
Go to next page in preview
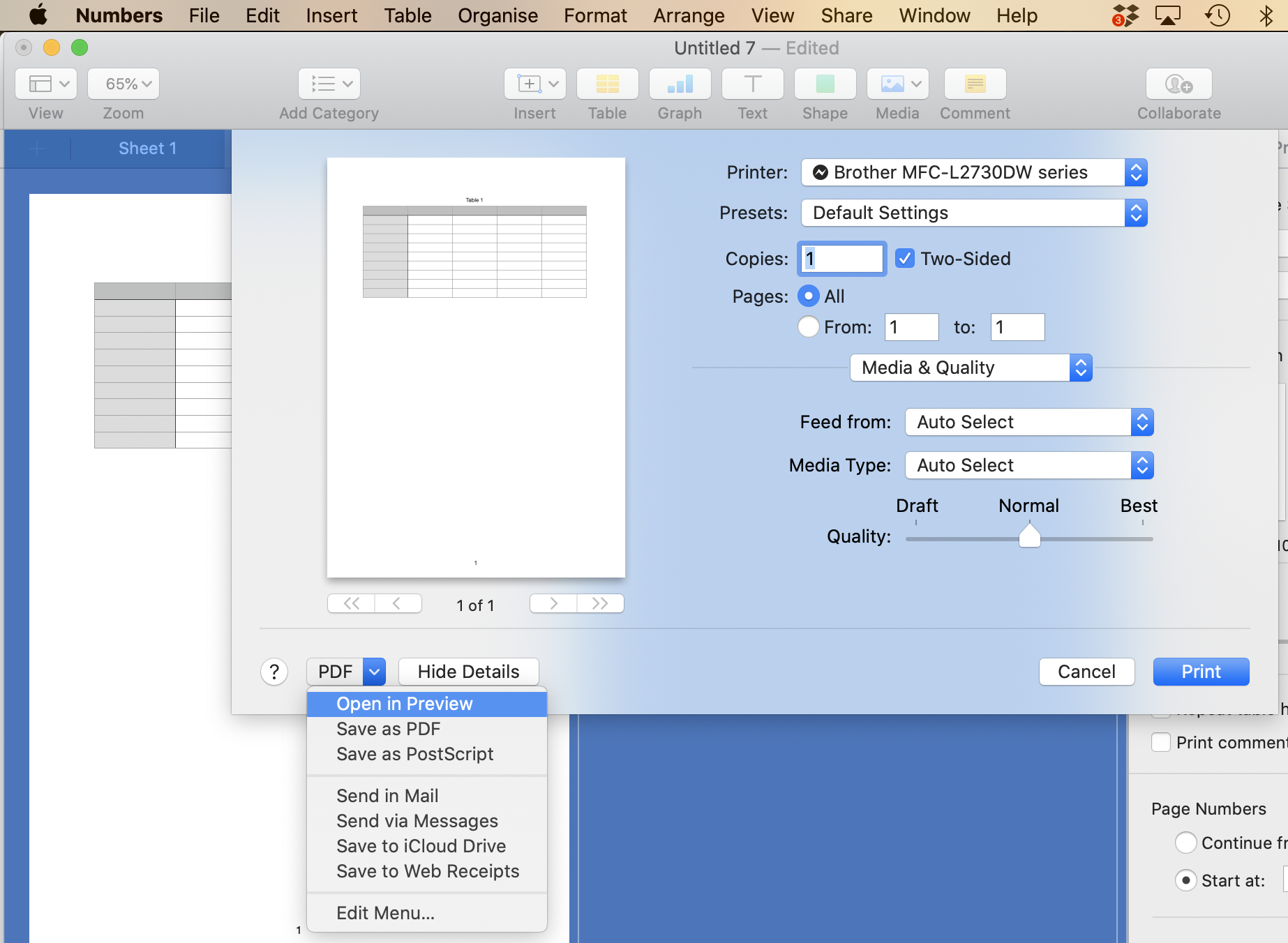(553, 603)
